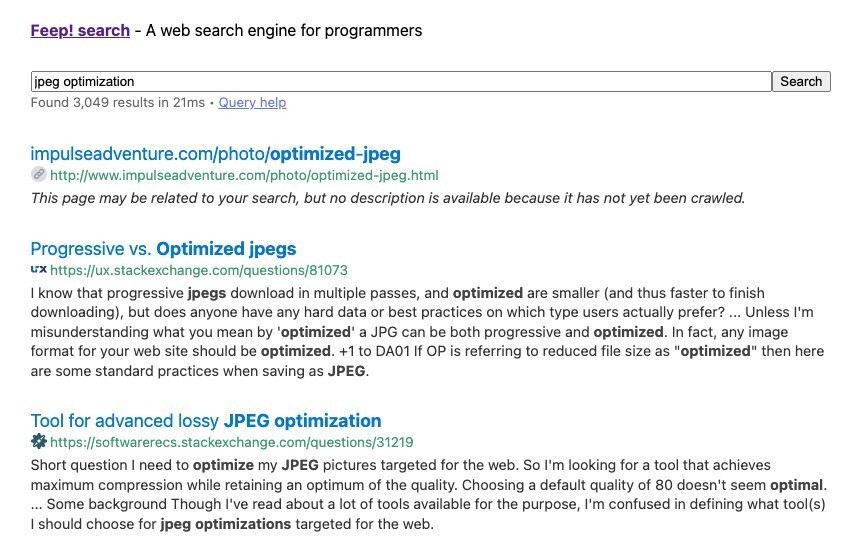The height and width of the screenshot is (560, 860).
Task: Open the Tool for advanced lossy JPEG optimization result
Action: 206,420
